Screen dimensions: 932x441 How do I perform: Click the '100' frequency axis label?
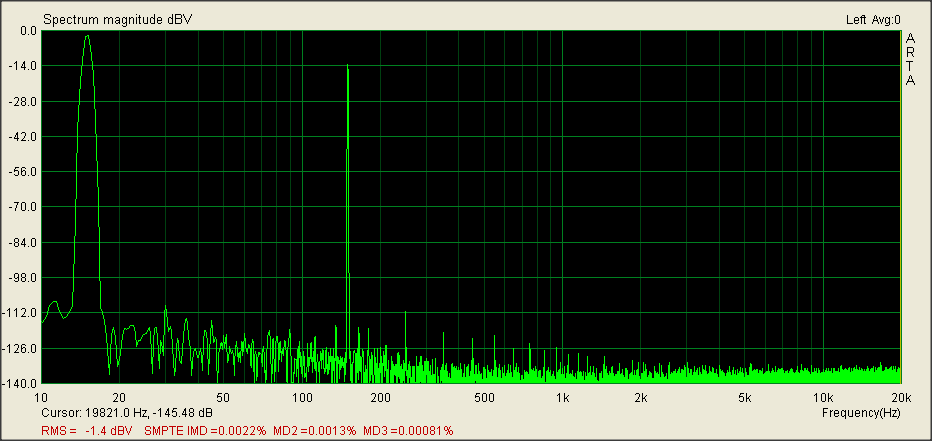[302, 397]
